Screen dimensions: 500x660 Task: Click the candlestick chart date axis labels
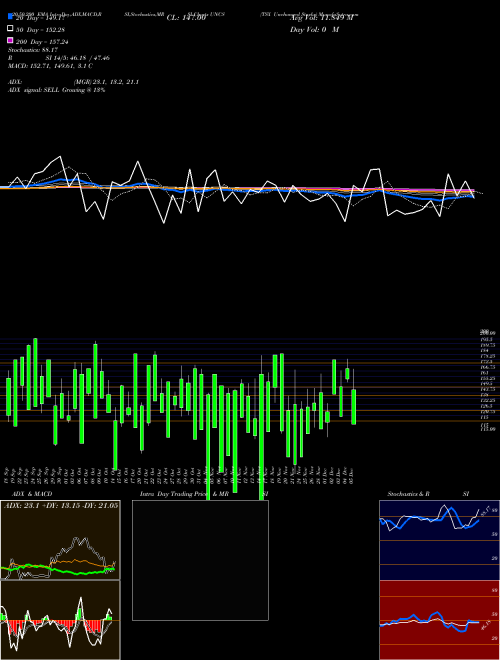pos(180,476)
